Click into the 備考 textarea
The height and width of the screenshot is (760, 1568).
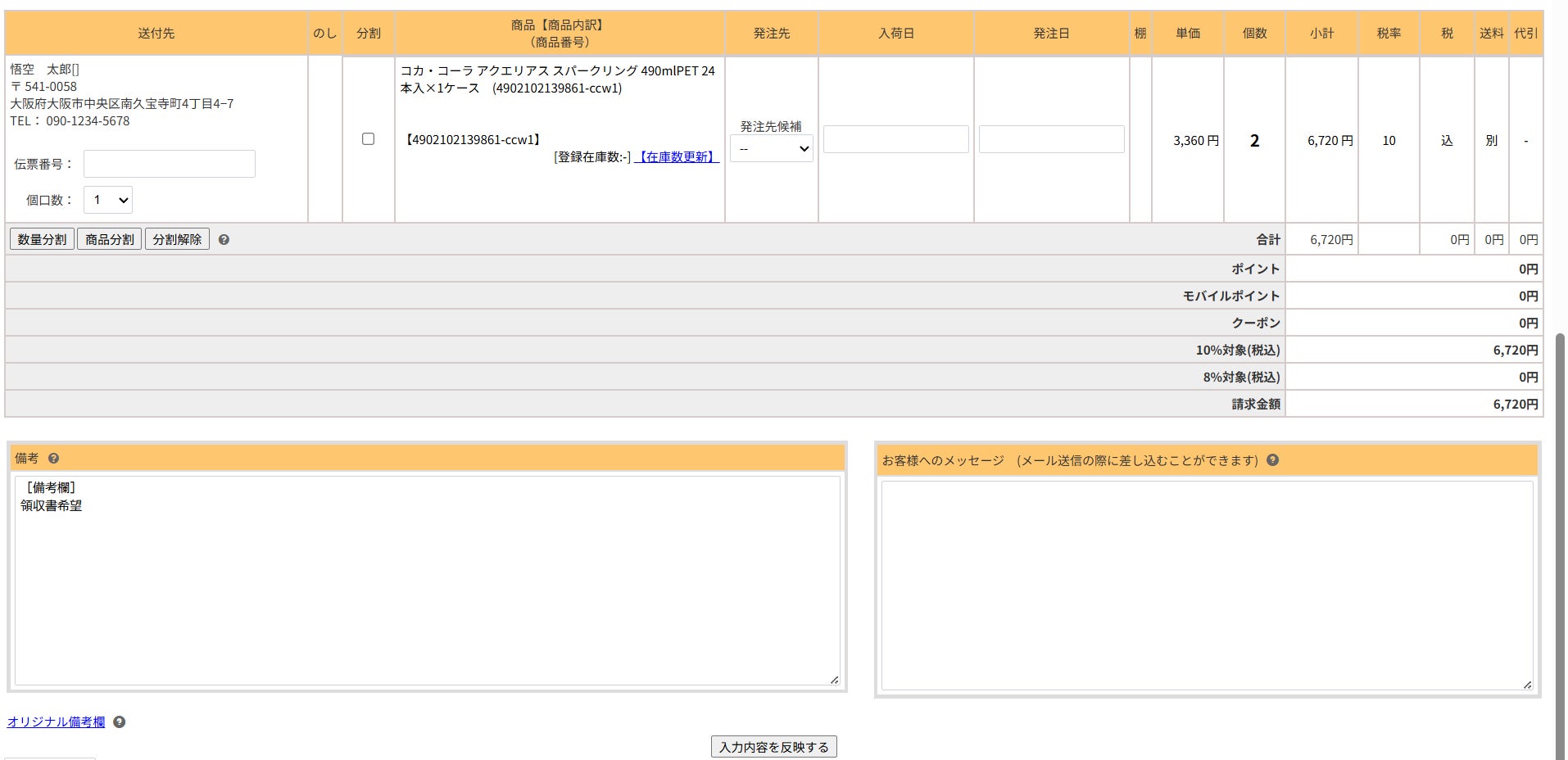pyautogui.click(x=428, y=581)
